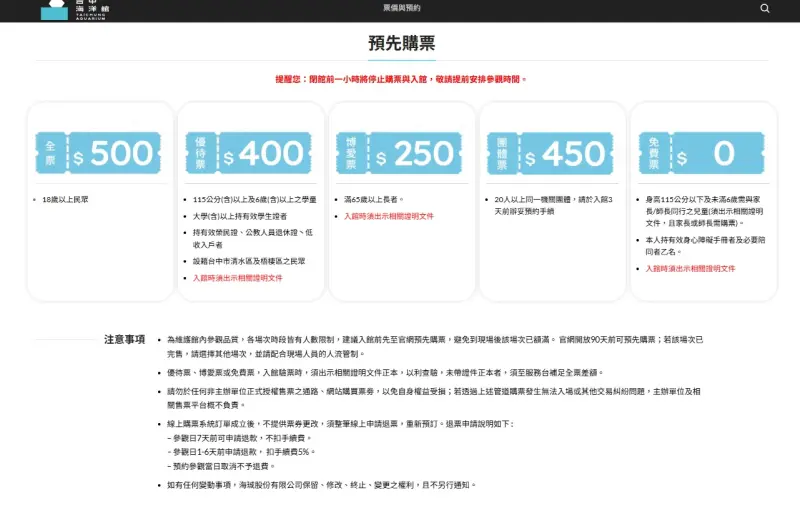Click 預約參觀當日取消不予退費 line

click(221, 466)
